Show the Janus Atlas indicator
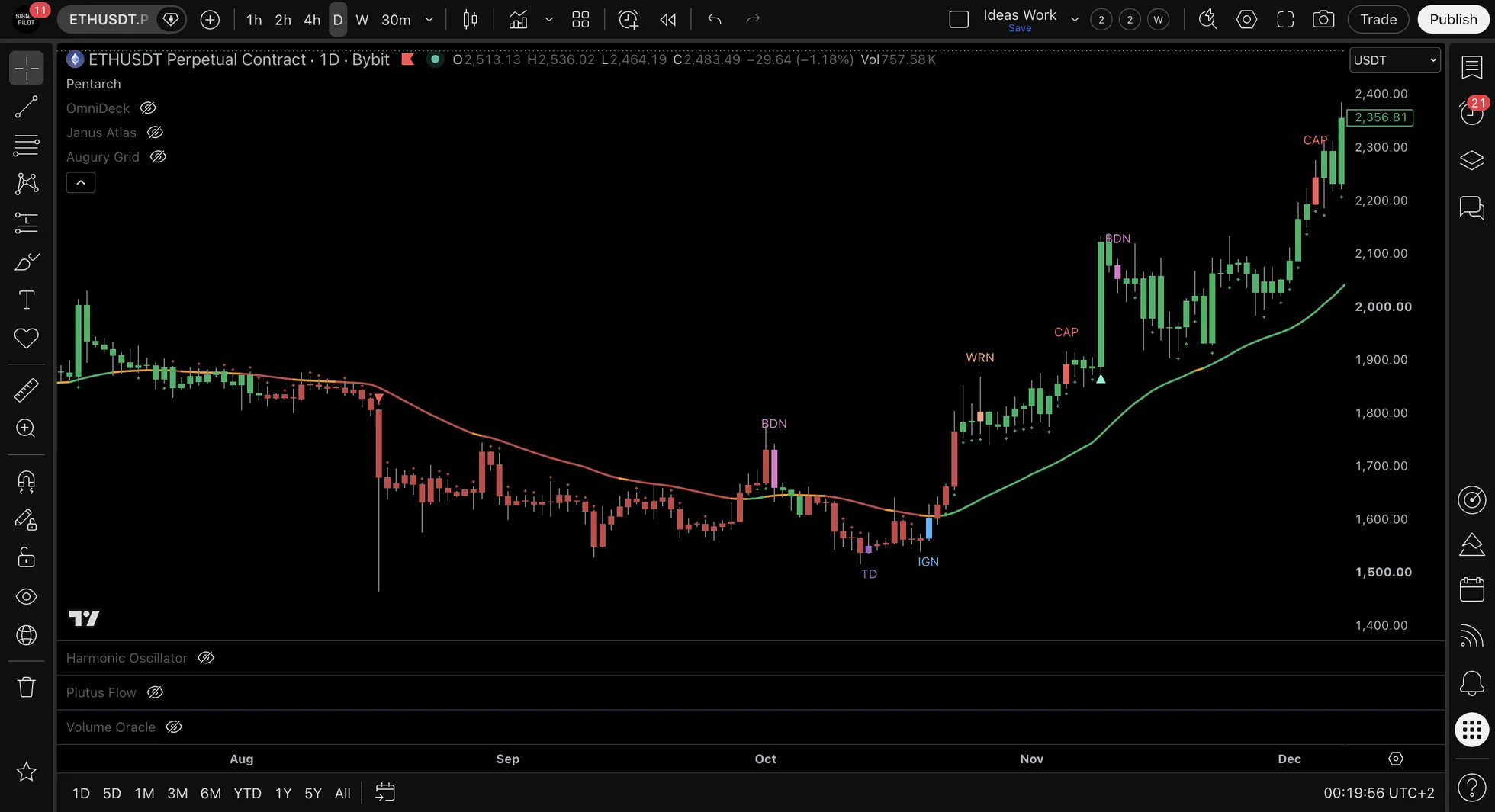1495x812 pixels. point(155,133)
